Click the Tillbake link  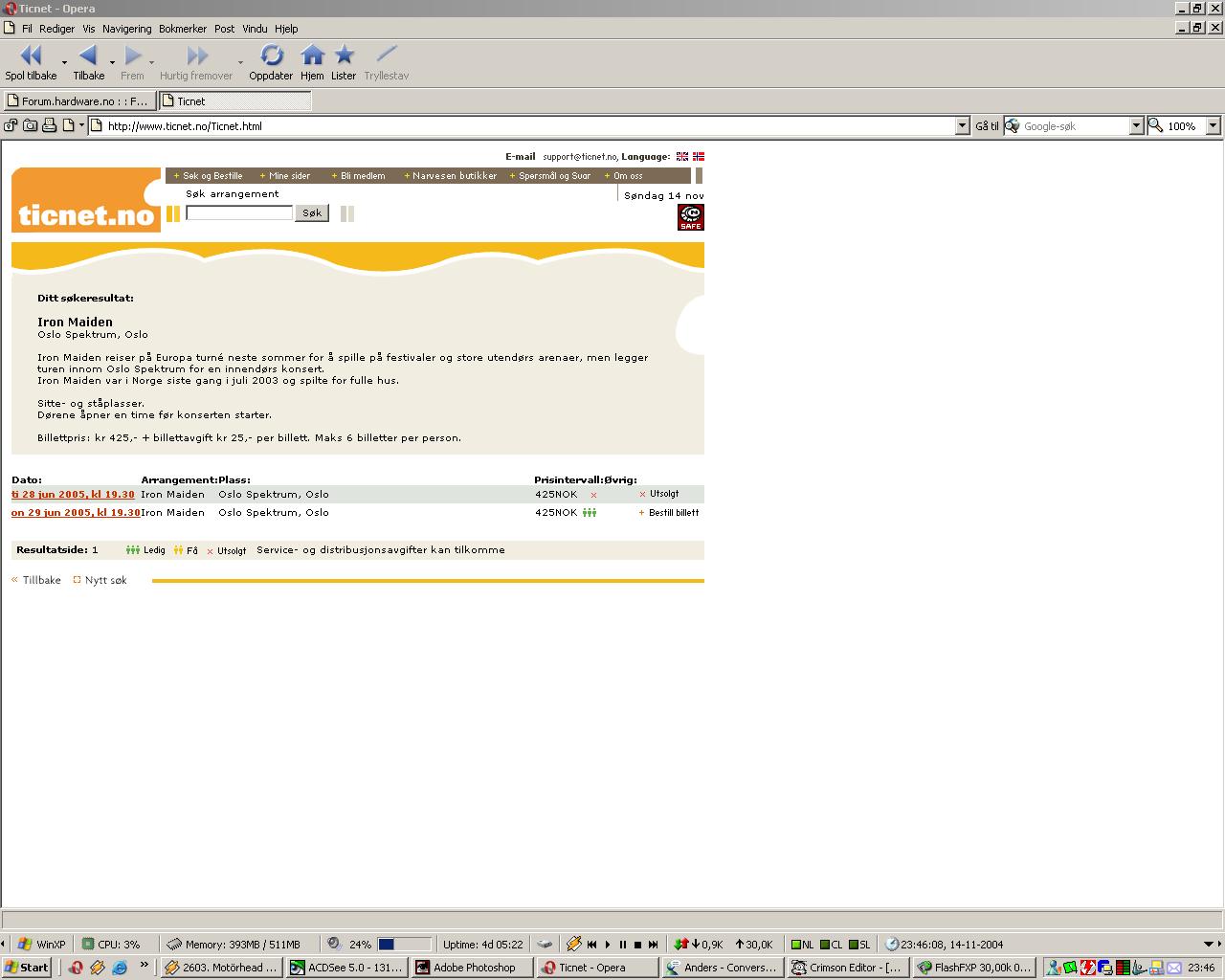[x=36, y=580]
